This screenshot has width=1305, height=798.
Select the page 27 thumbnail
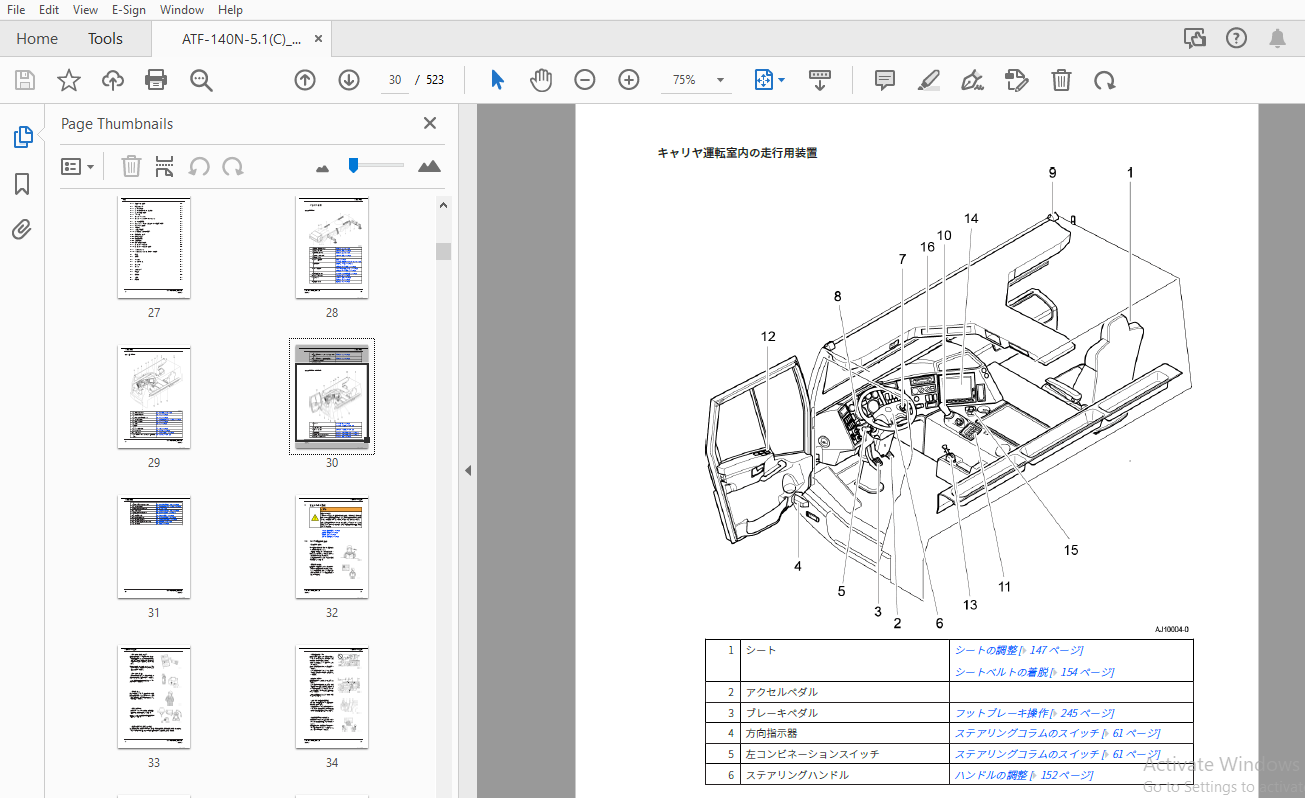154,248
